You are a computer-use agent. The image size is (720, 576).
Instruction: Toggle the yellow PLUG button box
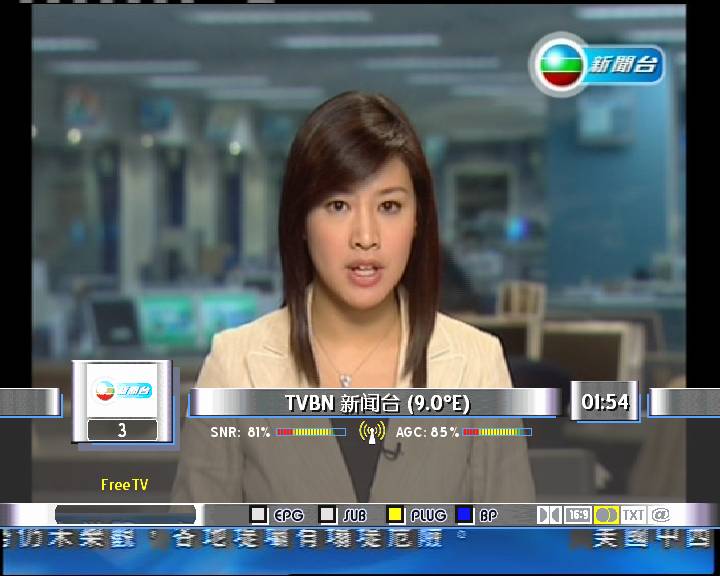click(x=396, y=515)
